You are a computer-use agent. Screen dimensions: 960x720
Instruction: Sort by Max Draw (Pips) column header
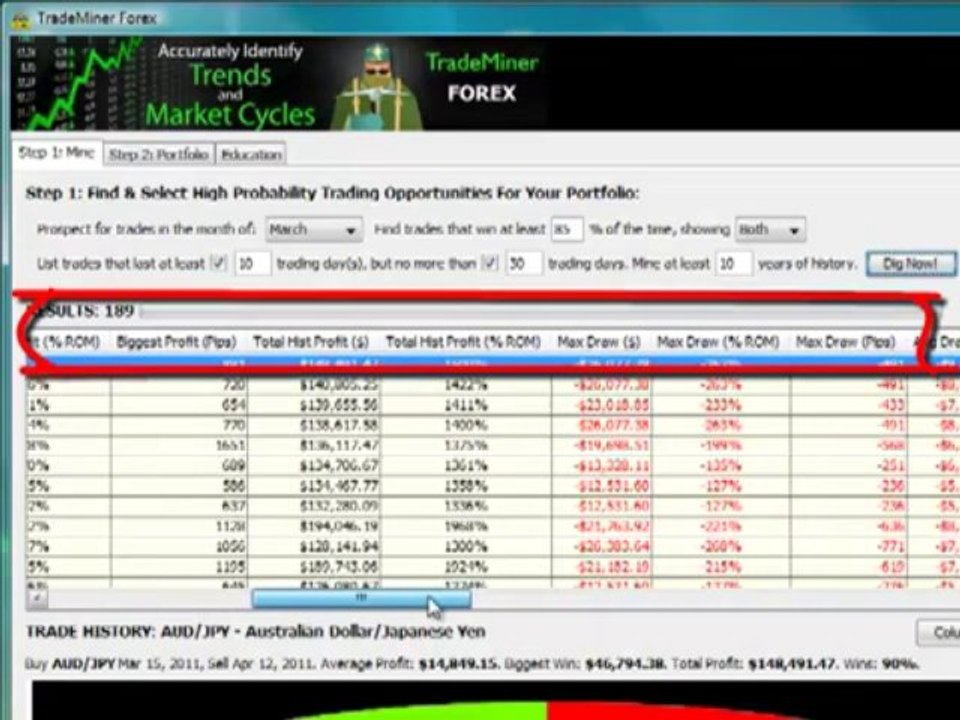point(846,342)
